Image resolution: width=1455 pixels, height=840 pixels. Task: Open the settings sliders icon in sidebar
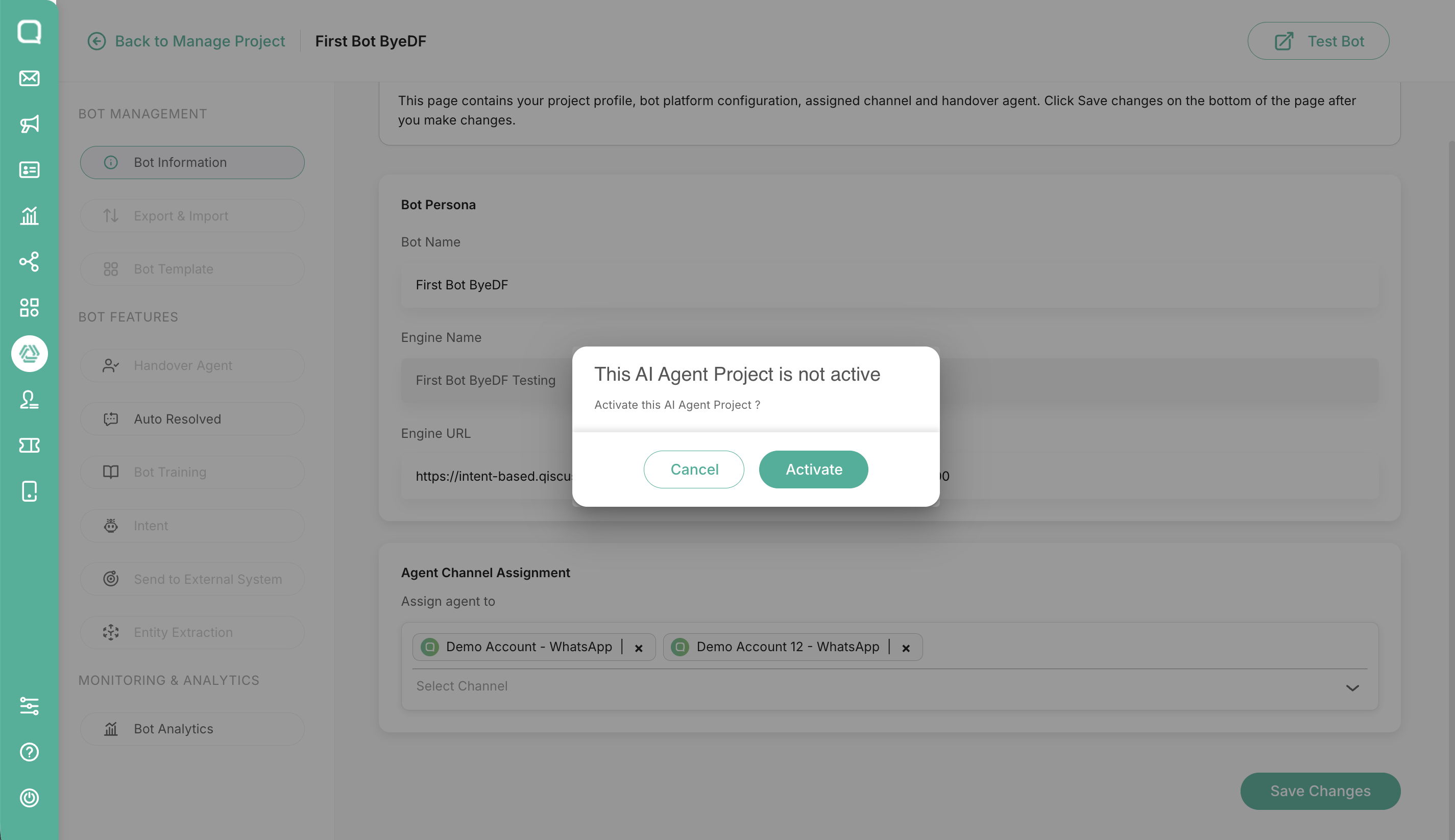pyautogui.click(x=30, y=706)
